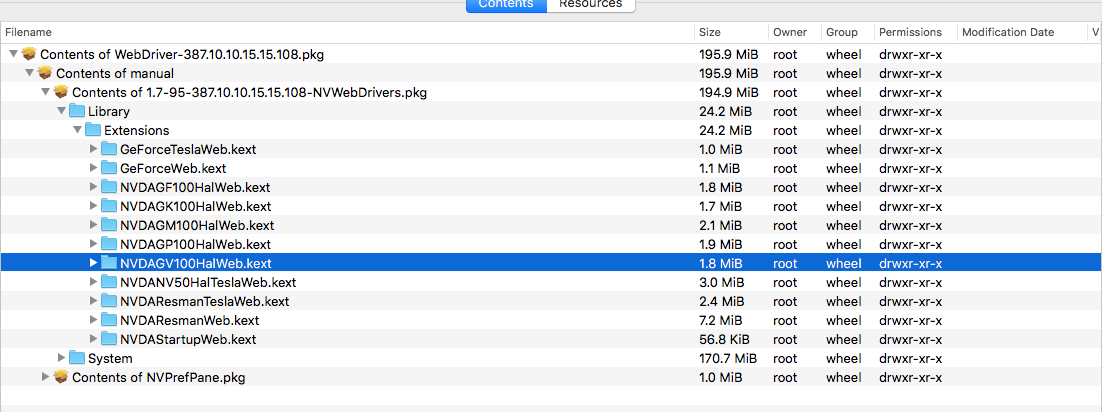Click the WebDriver-387.10.10.15.15.108.pkg package icon

(x=29, y=53)
